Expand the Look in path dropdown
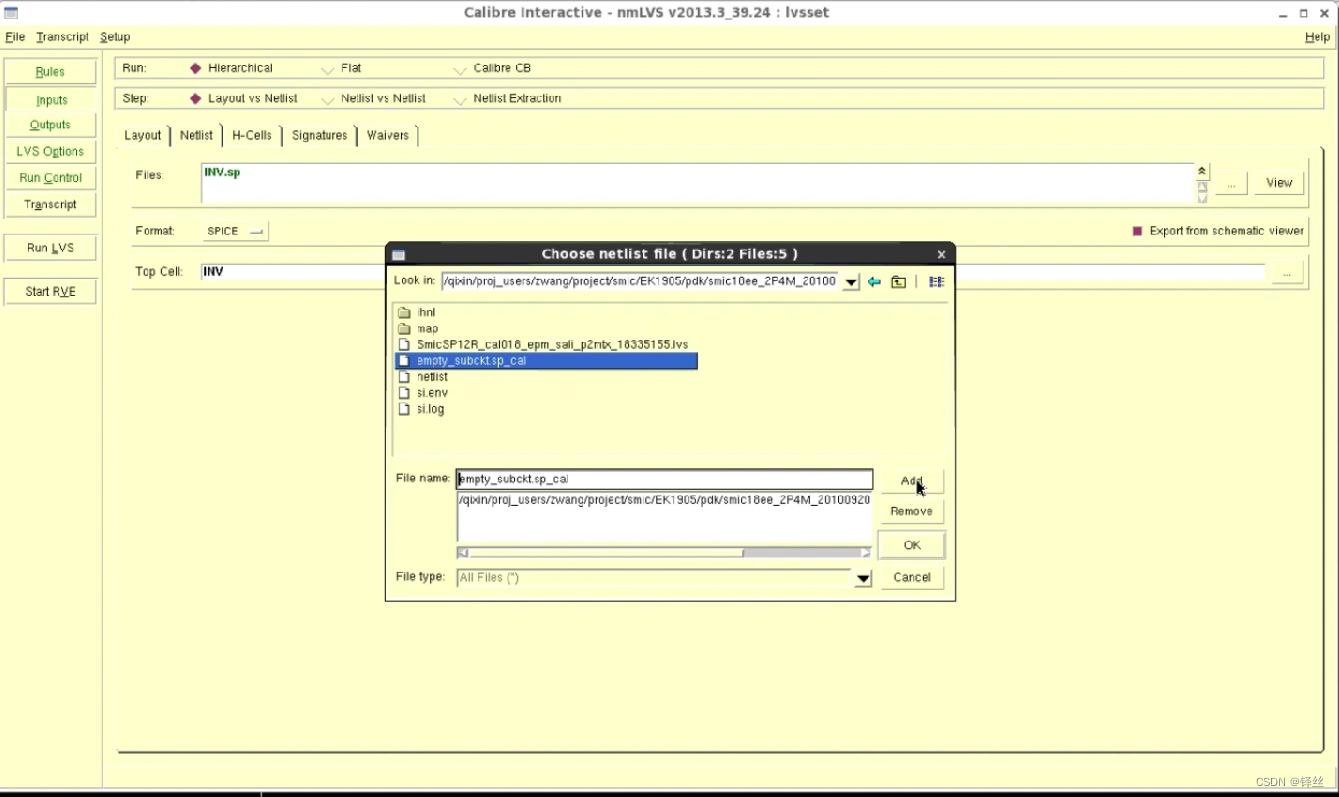The image size is (1339, 797). click(851, 282)
